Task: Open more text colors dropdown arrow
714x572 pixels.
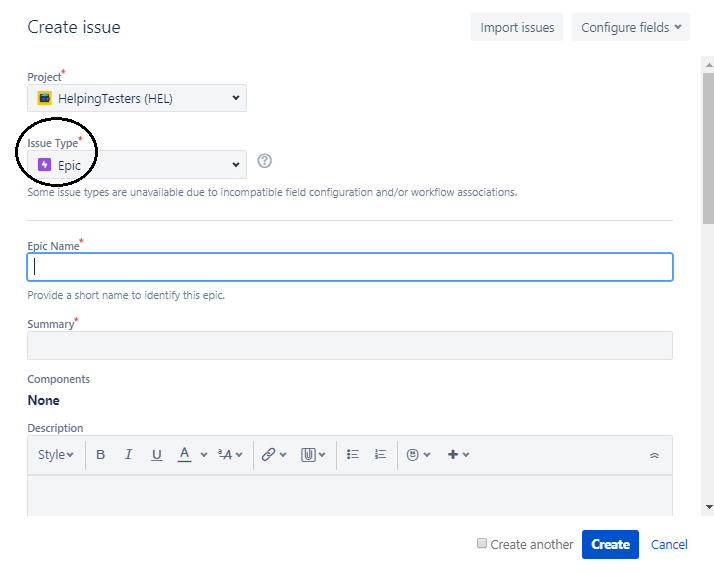Action: (x=204, y=455)
